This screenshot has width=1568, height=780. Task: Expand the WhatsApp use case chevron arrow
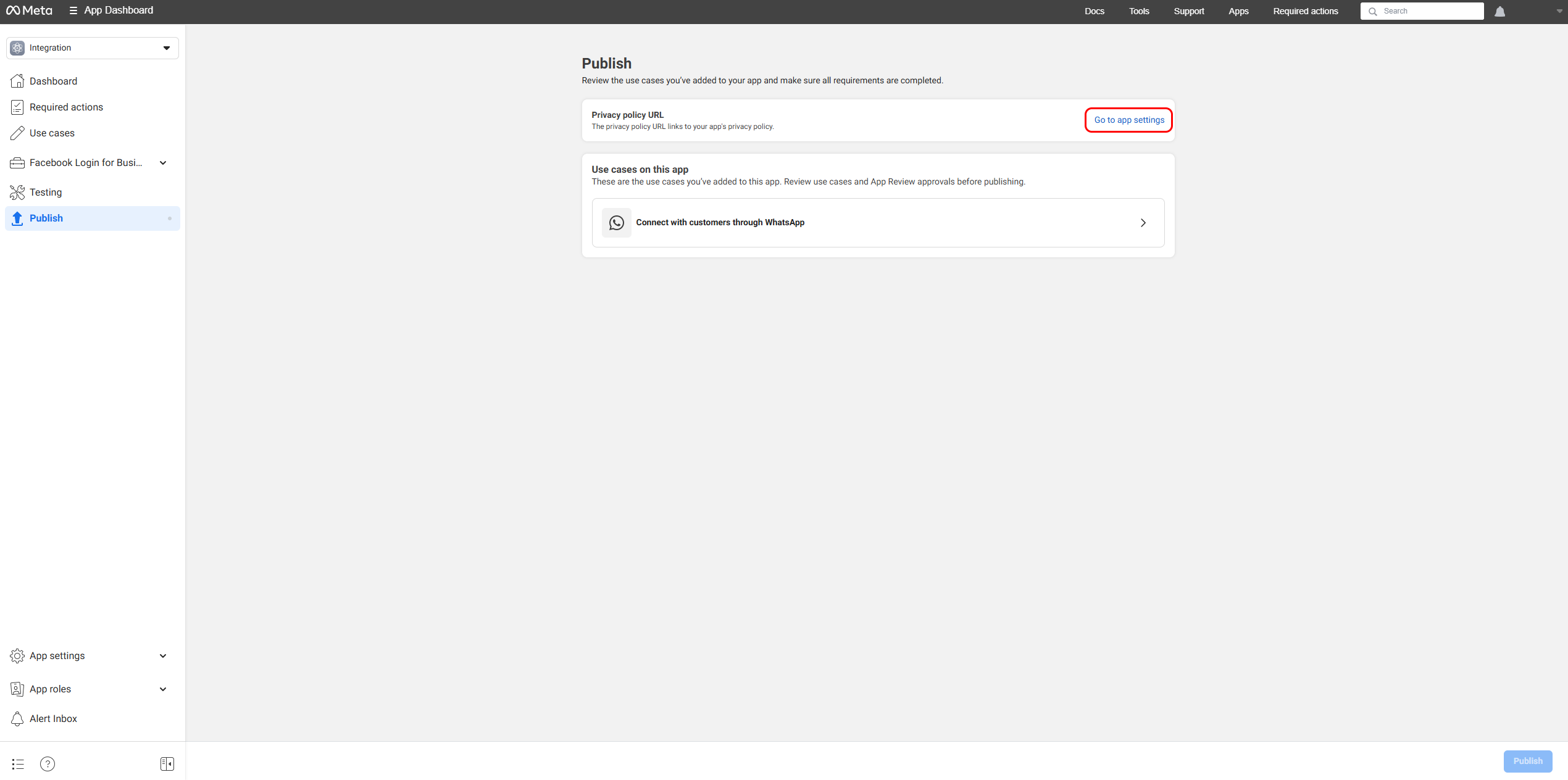pyautogui.click(x=1143, y=222)
